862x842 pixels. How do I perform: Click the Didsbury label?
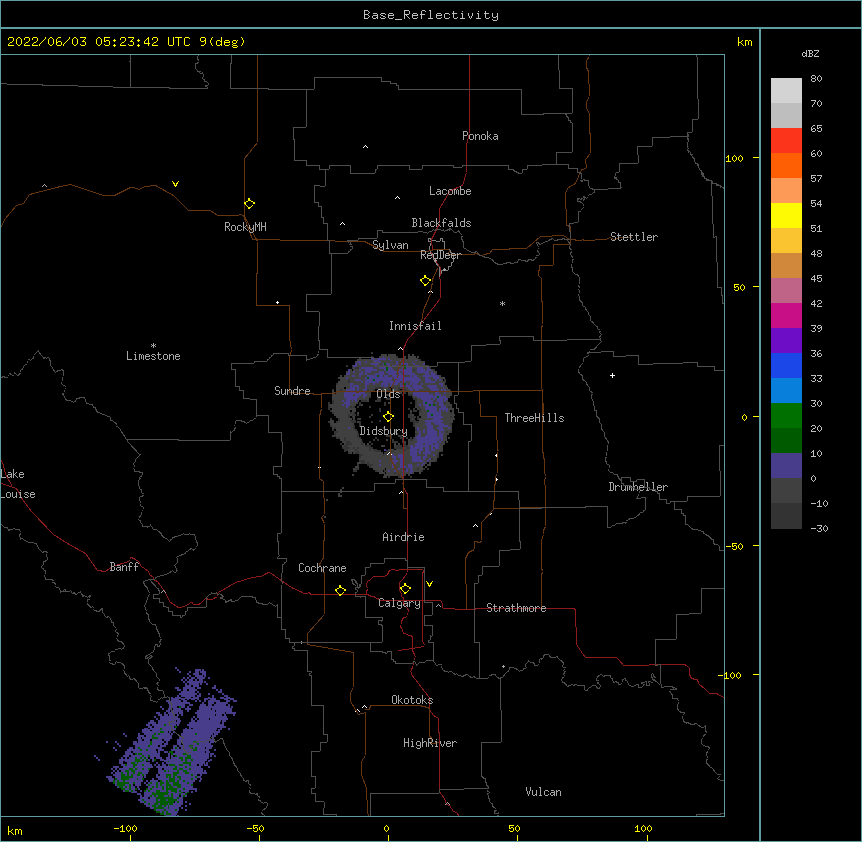pyautogui.click(x=383, y=431)
